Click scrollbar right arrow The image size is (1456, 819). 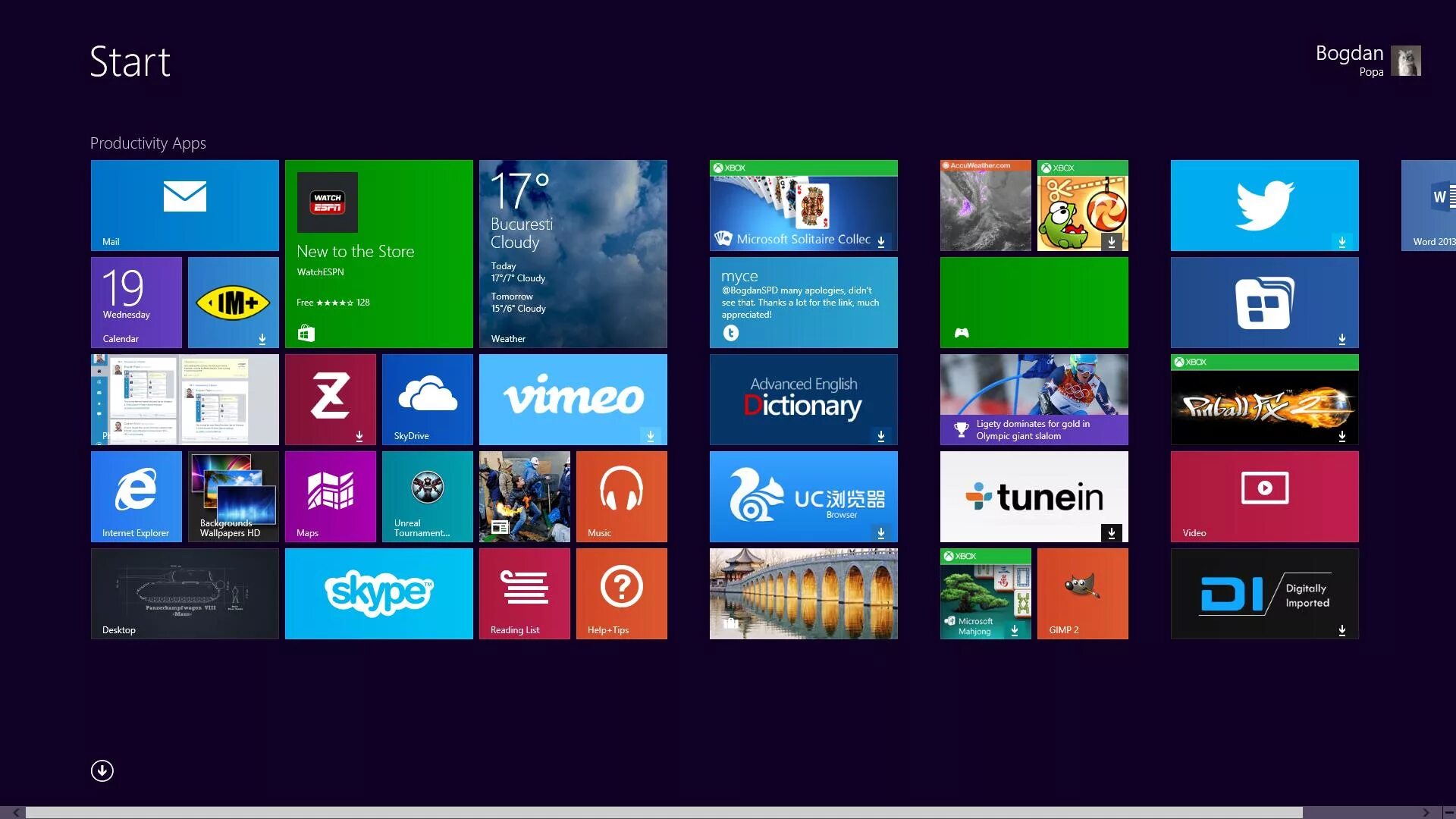[x=1426, y=812]
